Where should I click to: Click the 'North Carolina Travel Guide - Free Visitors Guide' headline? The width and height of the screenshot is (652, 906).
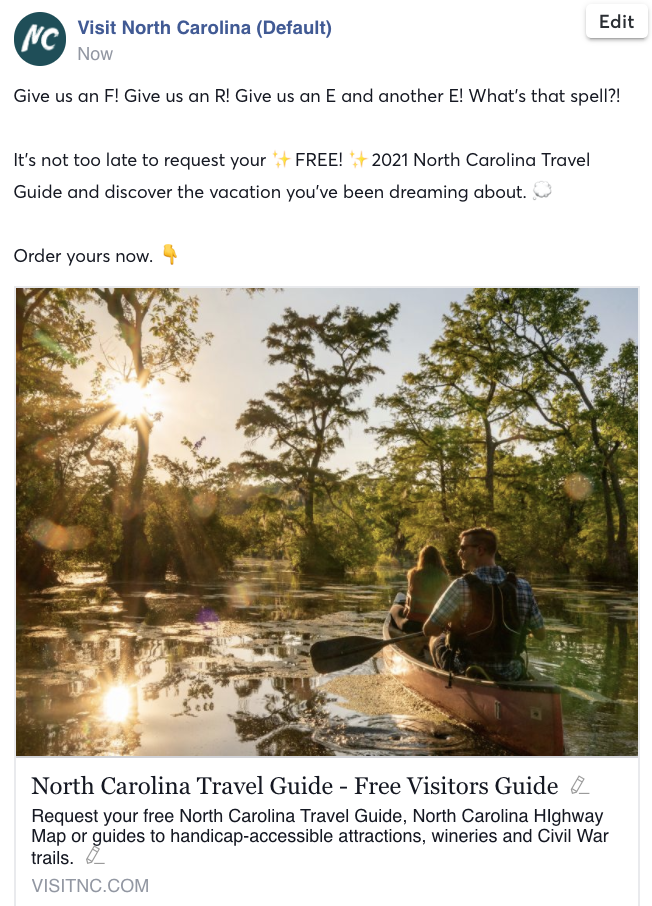pyautogui.click(x=294, y=785)
